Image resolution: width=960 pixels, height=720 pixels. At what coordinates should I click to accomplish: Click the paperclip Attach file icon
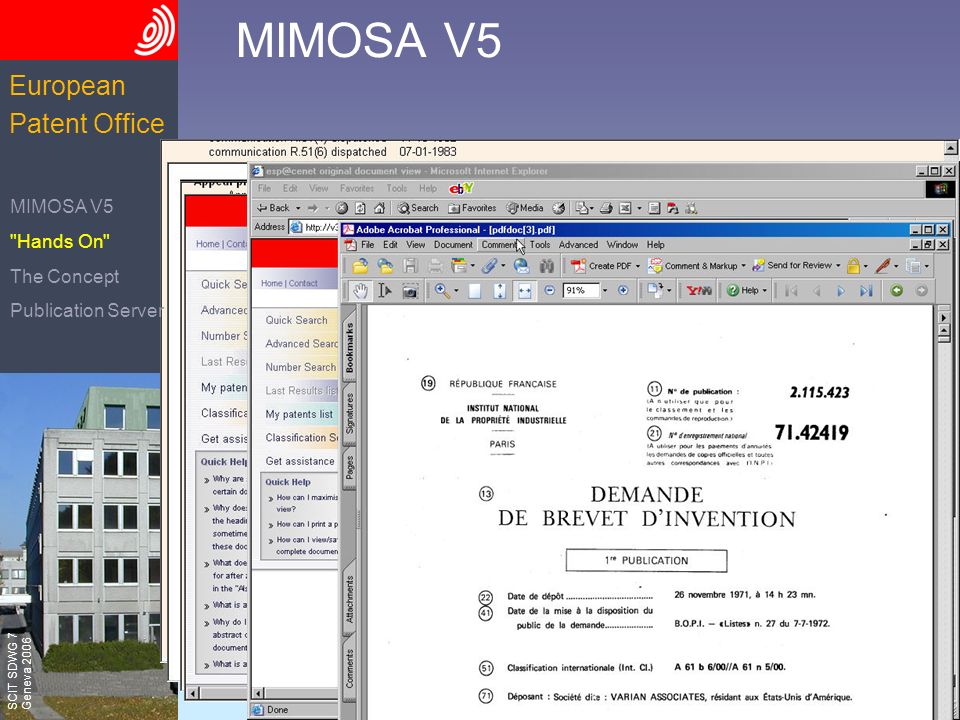(489, 266)
